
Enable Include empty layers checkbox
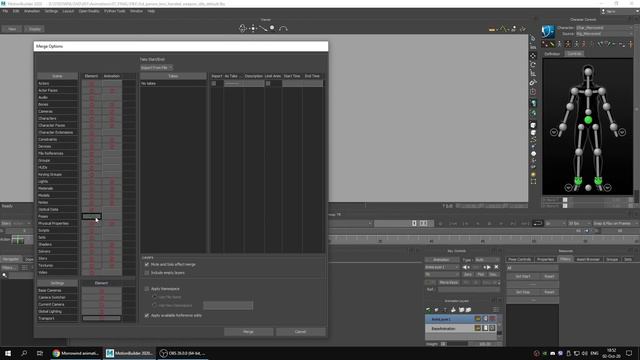click(x=147, y=273)
